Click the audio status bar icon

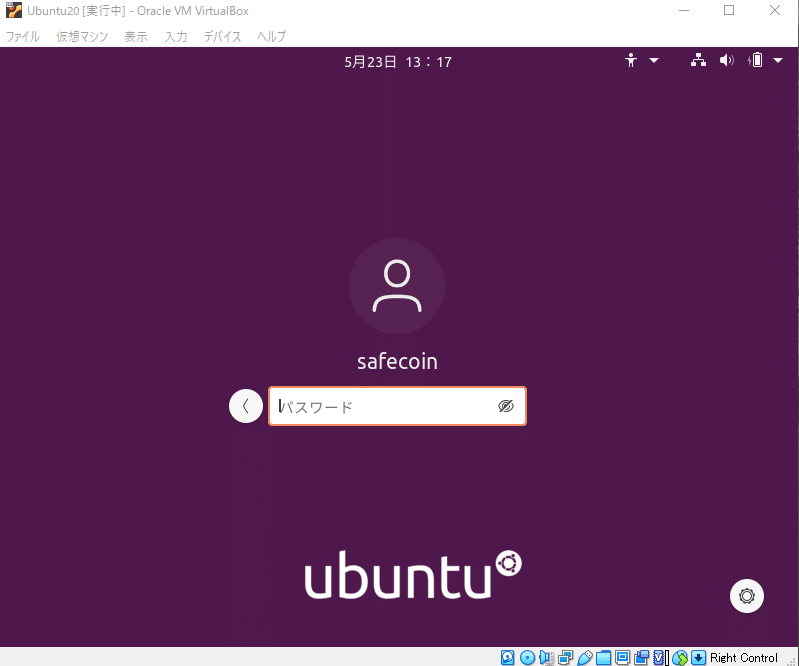tap(546, 657)
